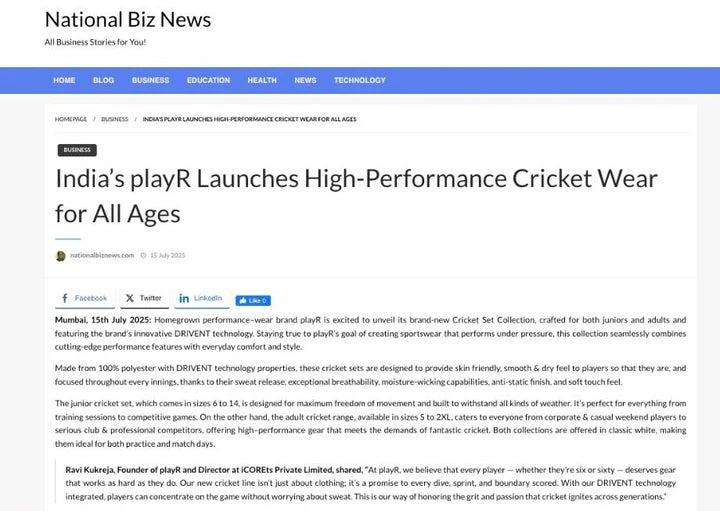Click the paragraph starting The junior cricket set
The image size is (720, 511).
pyautogui.click(x=370, y=423)
